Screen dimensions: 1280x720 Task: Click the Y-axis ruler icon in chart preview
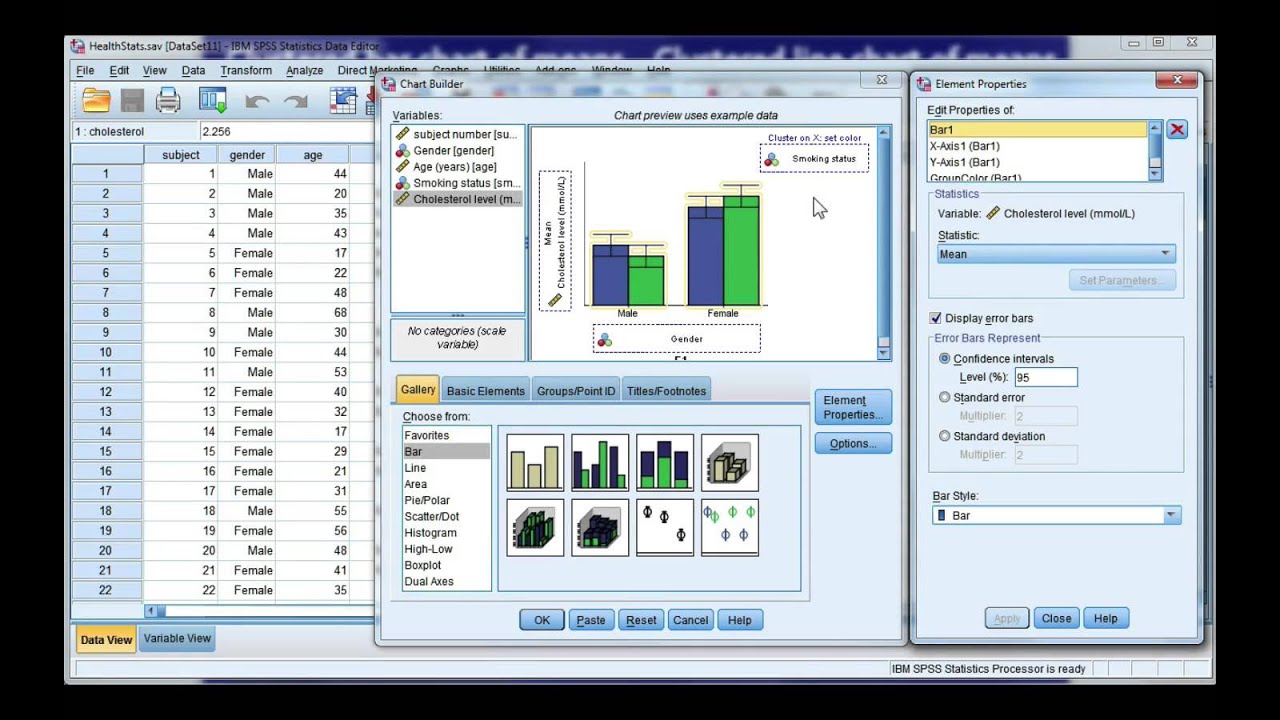555,300
